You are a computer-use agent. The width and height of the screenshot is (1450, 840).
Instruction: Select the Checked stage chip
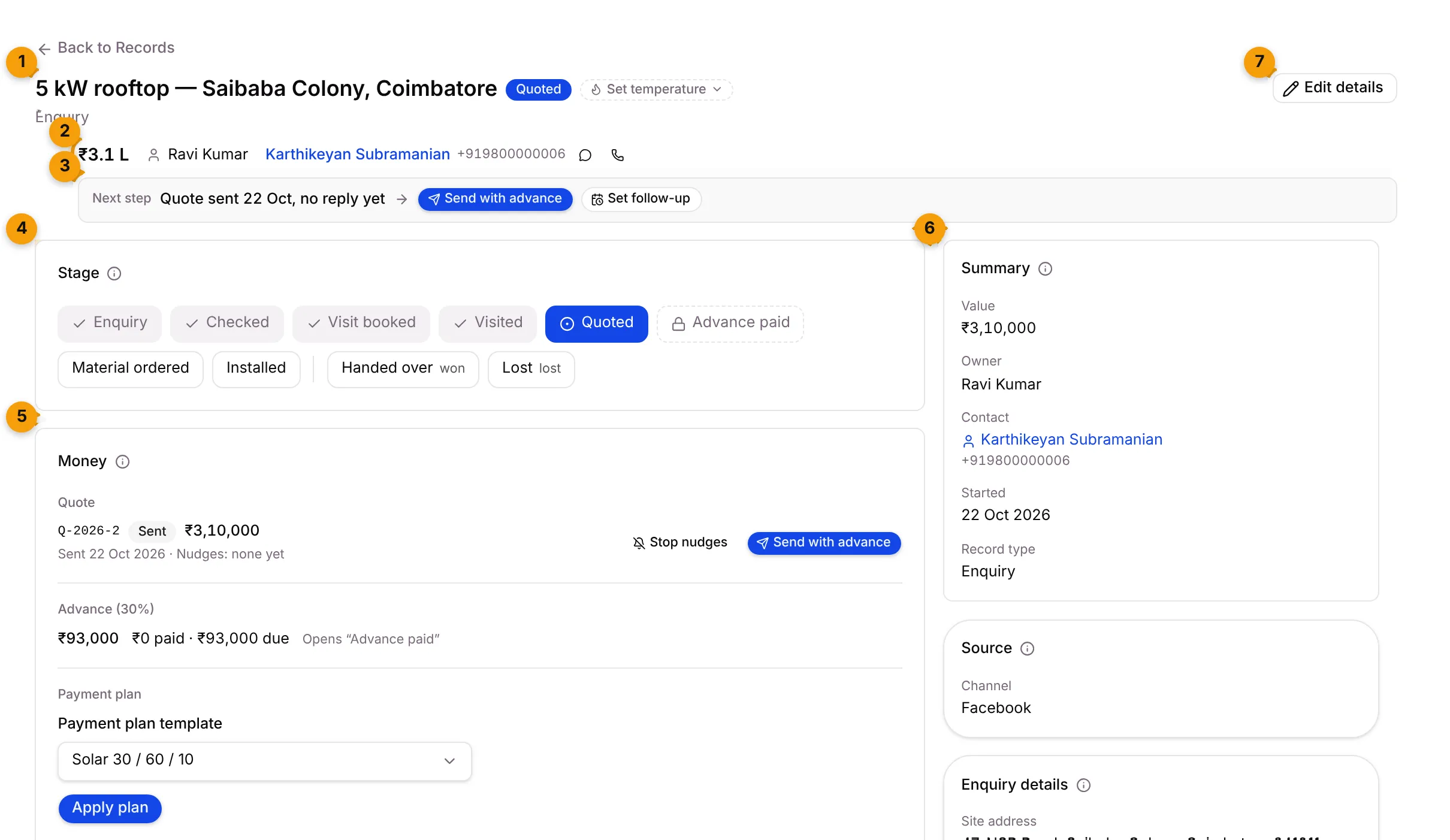click(227, 324)
